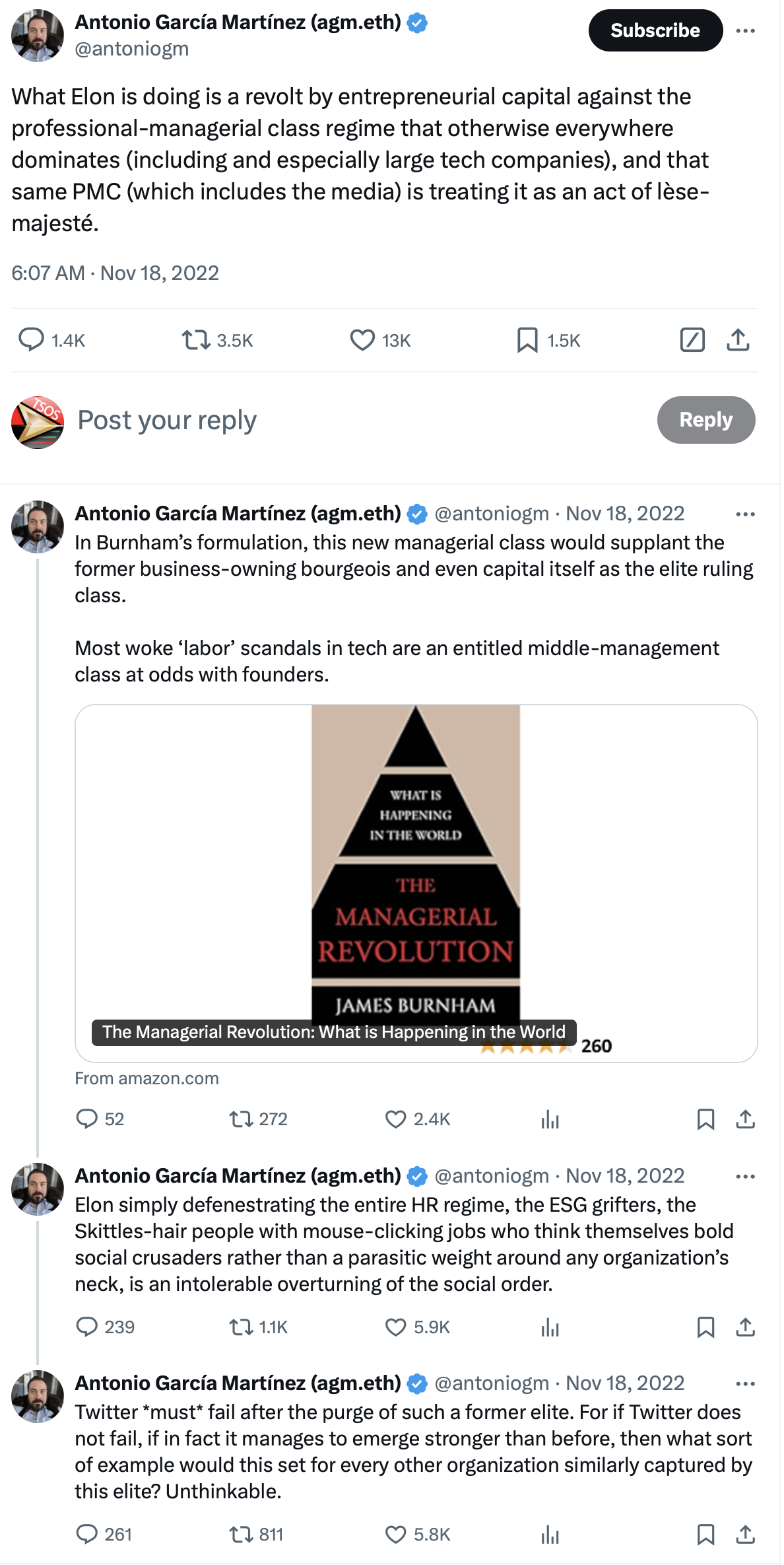Open more options menu on main tweet
This screenshot has height=1565, width=784.
[745, 31]
